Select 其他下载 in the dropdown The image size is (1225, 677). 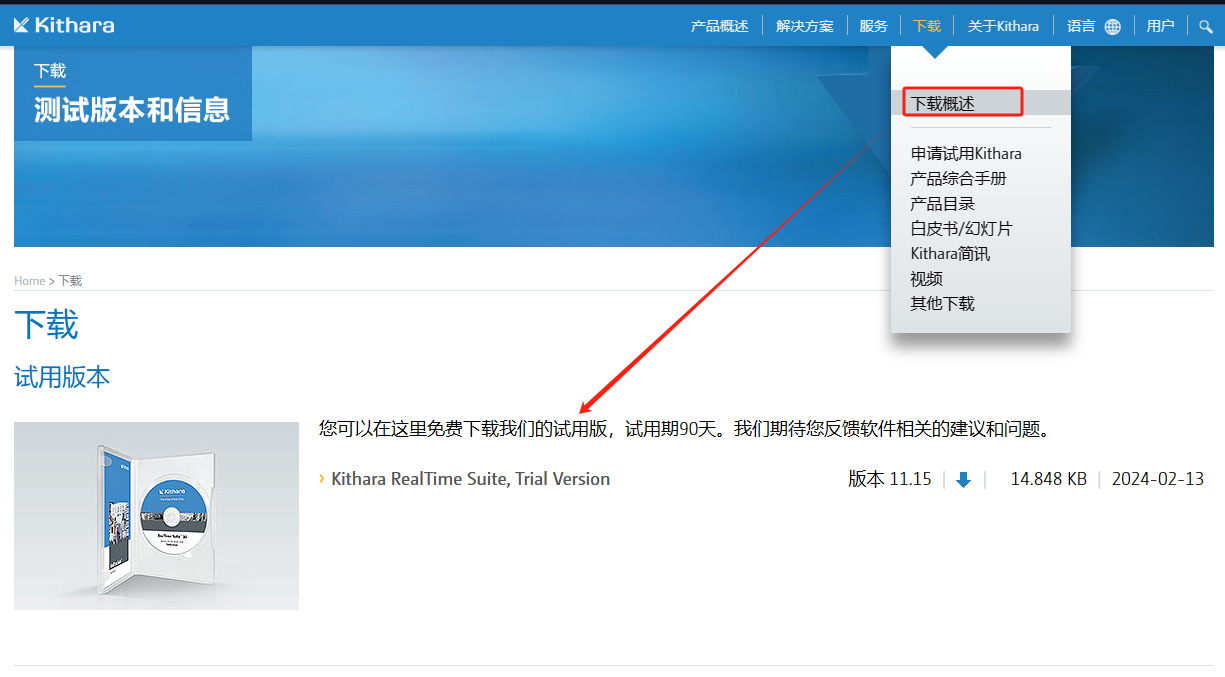pos(942,304)
